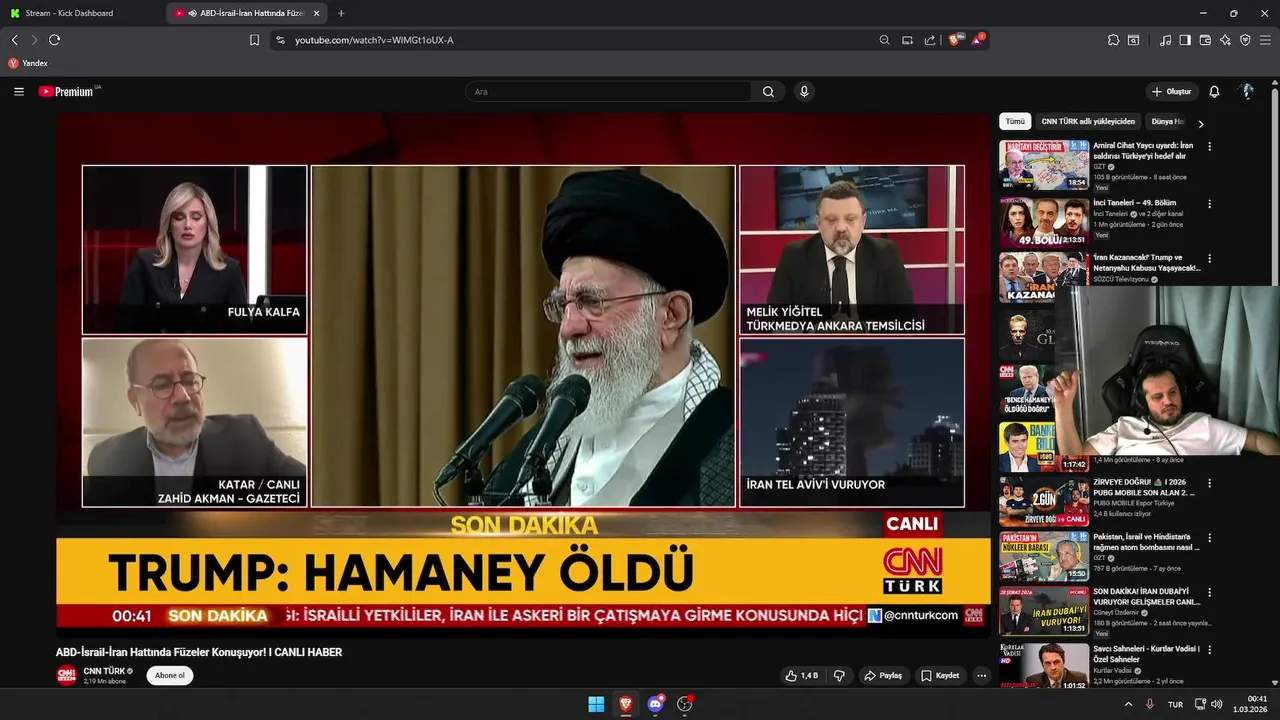Open Discord from the taskbar

coord(655,704)
